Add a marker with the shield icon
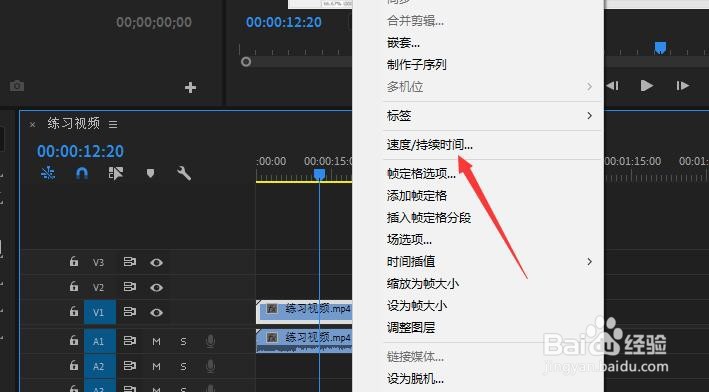The width and height of the screenshot is (709, 392). [x=151, y=173]
